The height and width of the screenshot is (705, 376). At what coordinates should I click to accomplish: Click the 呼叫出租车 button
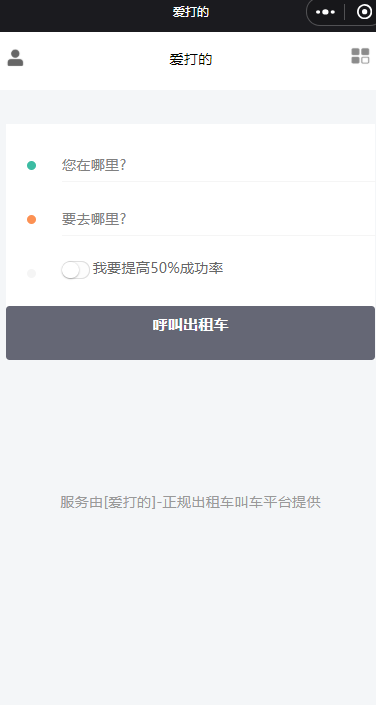pos(190,333)
